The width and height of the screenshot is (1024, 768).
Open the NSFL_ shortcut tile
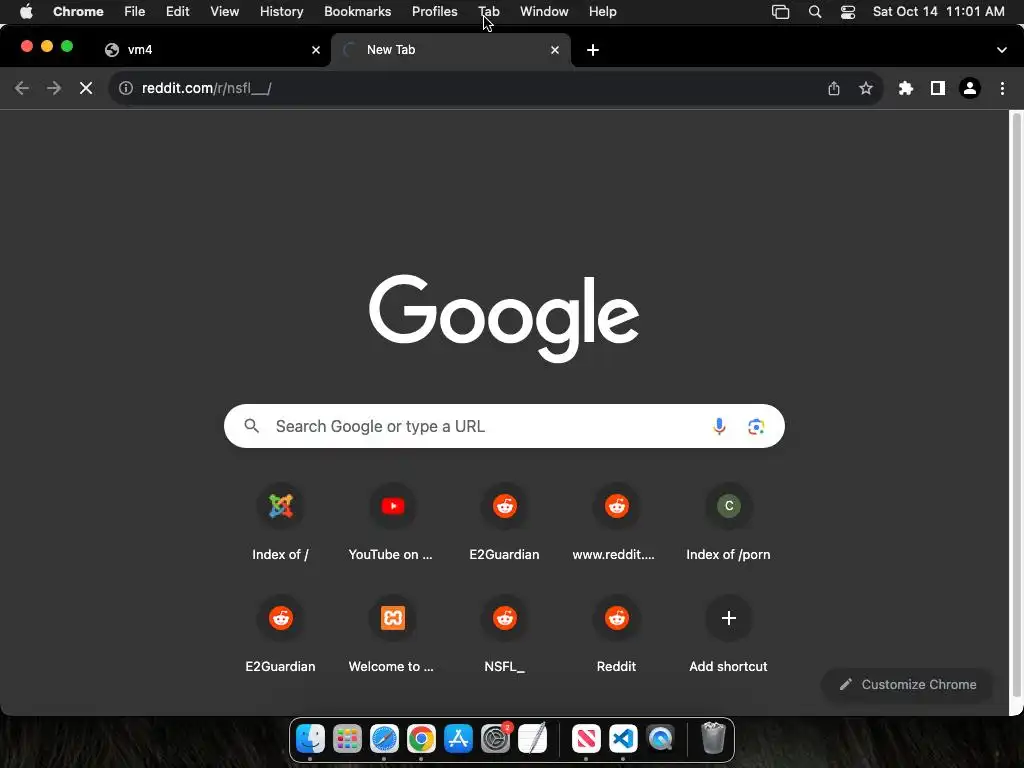[x=505, y=635]
